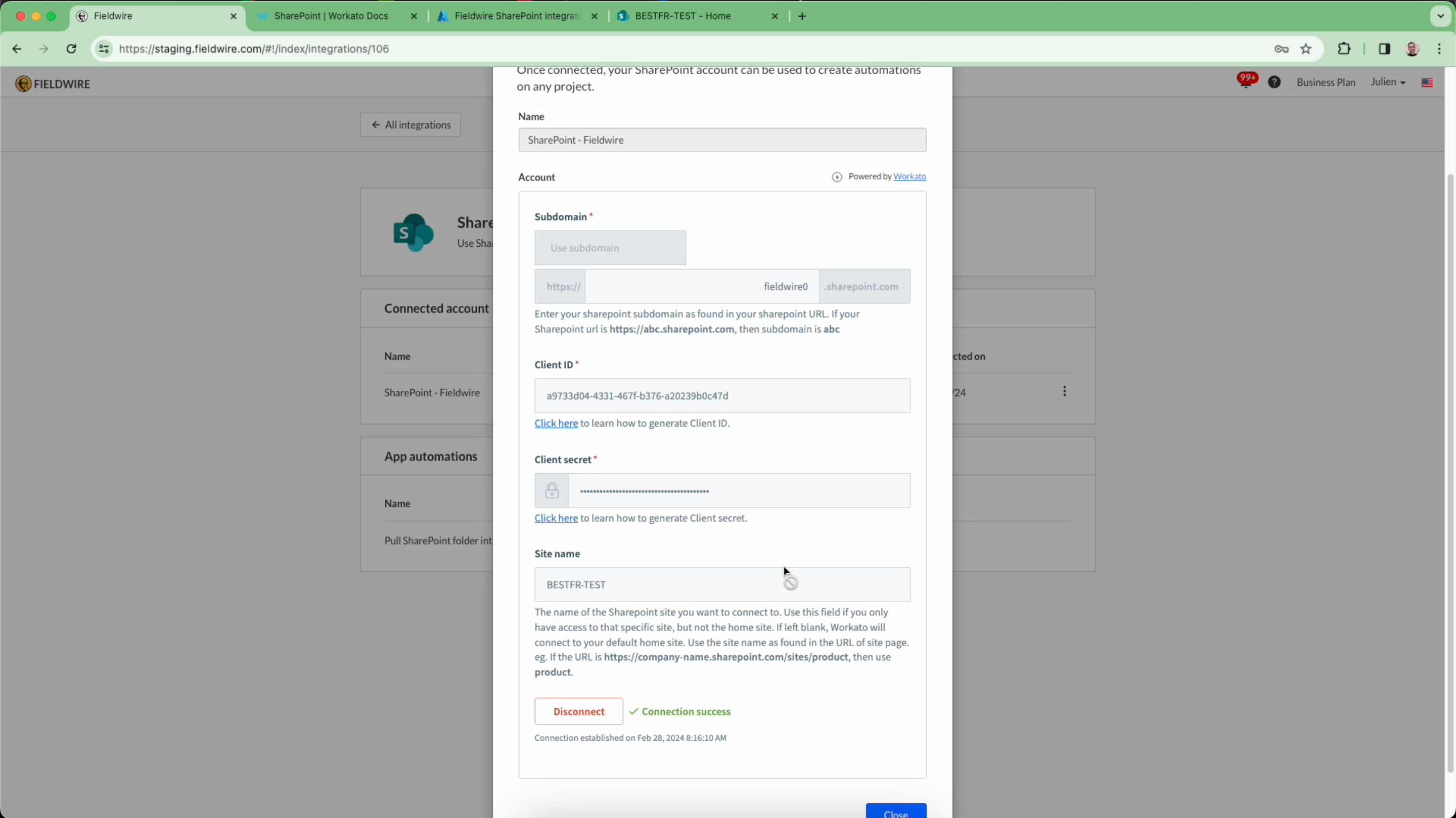Click the US flag language icon
This screenshot has height=818, width=1456.
pyautogui.click(x=1427, y=83)
